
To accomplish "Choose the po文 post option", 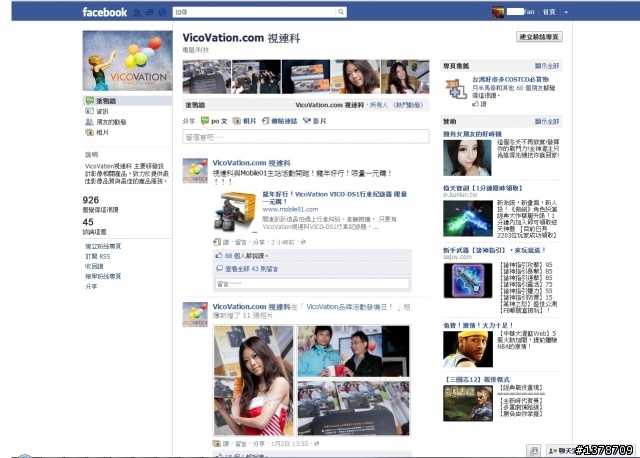I will [x=214, y=121].
